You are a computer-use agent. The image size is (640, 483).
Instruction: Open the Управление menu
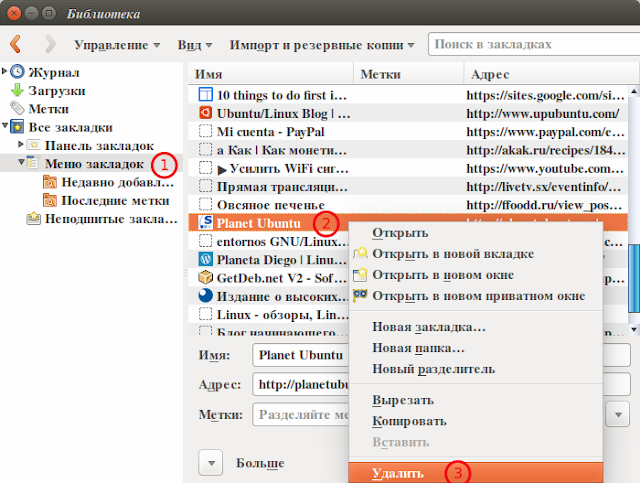[x=117, y=45]
